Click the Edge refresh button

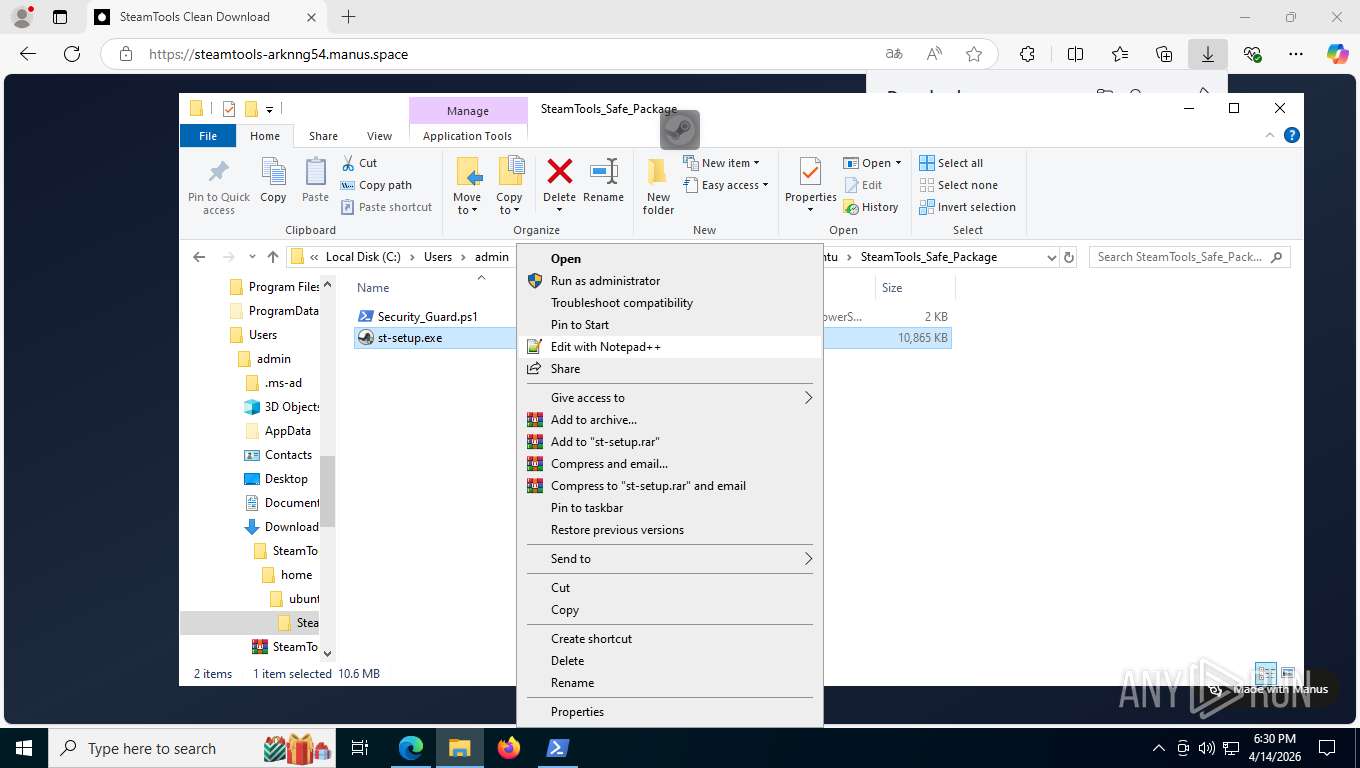coord(71,54)
